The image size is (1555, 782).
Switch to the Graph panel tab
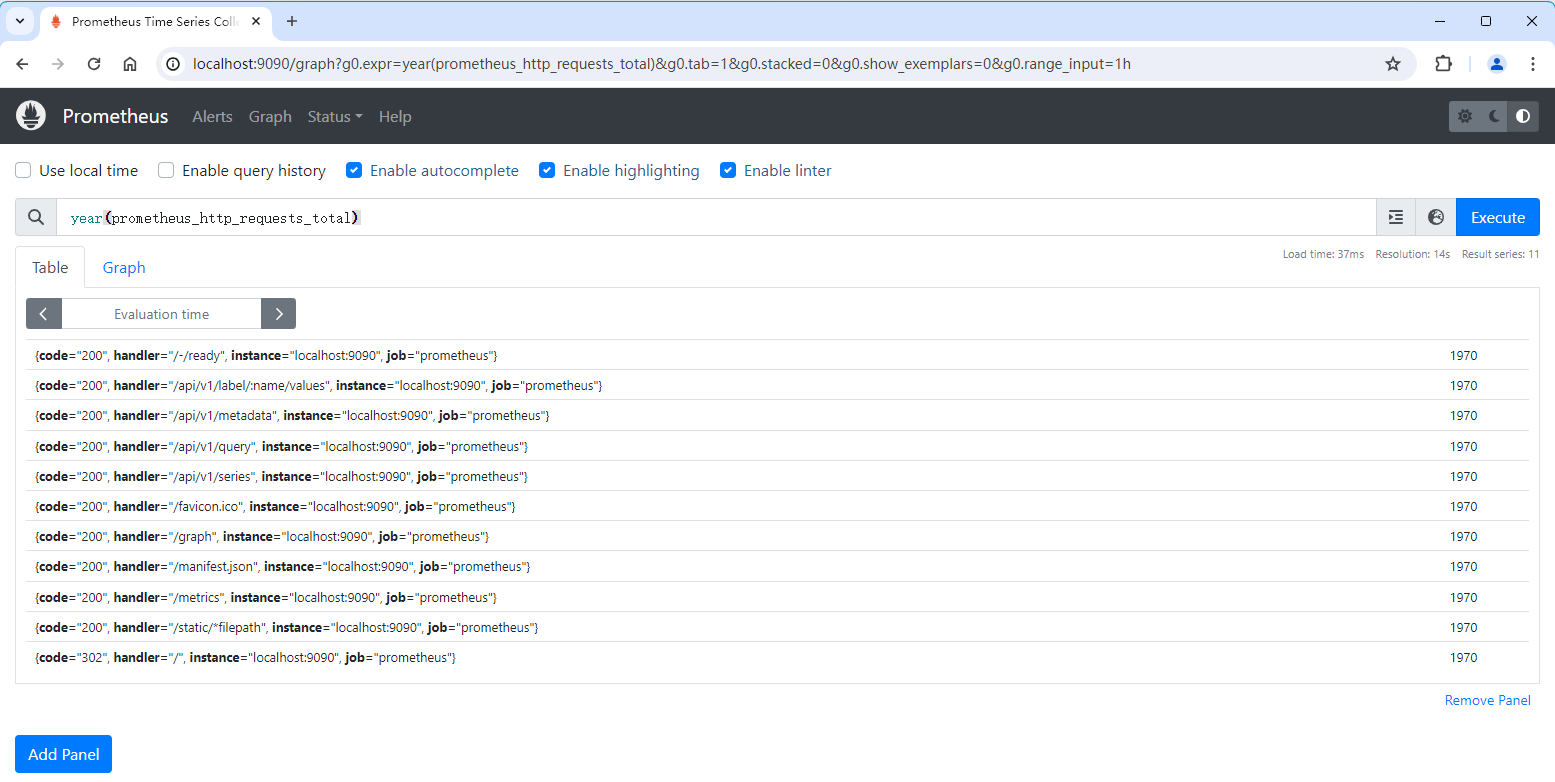click(124, 267)
